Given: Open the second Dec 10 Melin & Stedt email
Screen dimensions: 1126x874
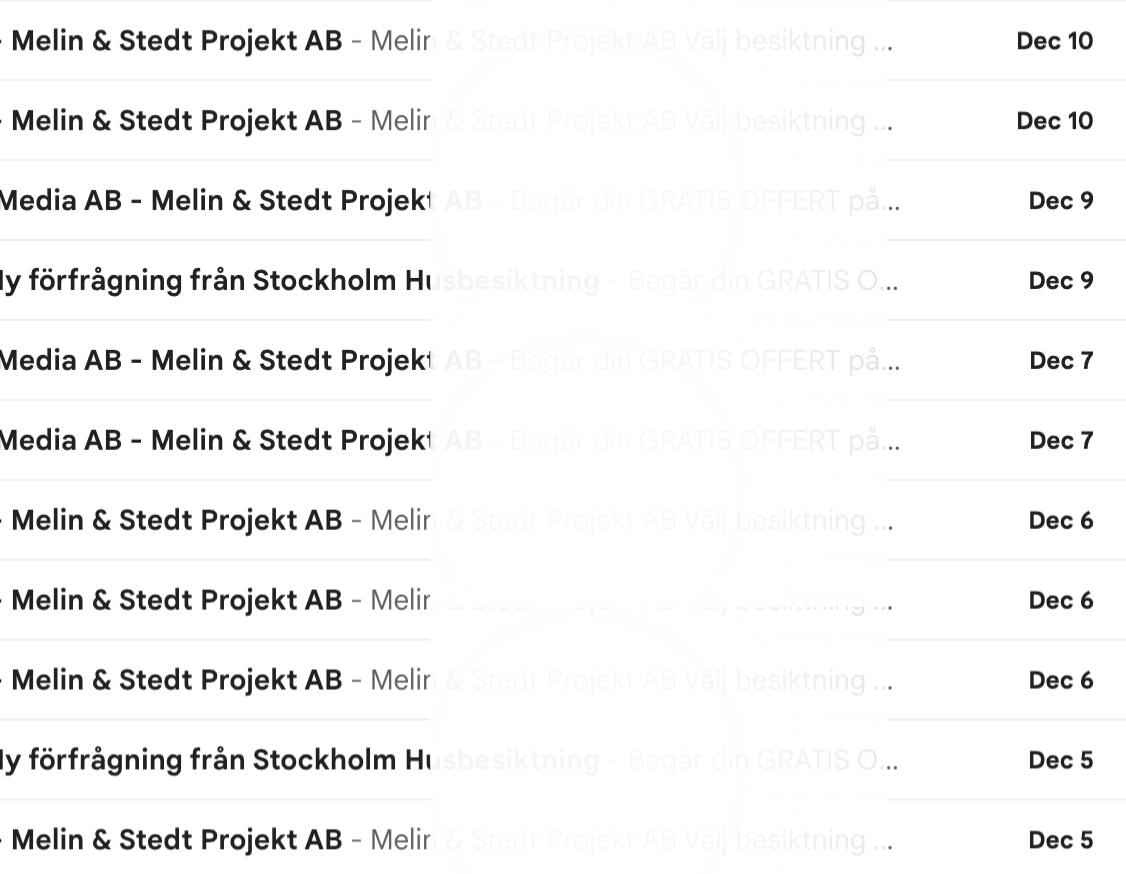Looking at the screenshot, I should tap(177, 121).
